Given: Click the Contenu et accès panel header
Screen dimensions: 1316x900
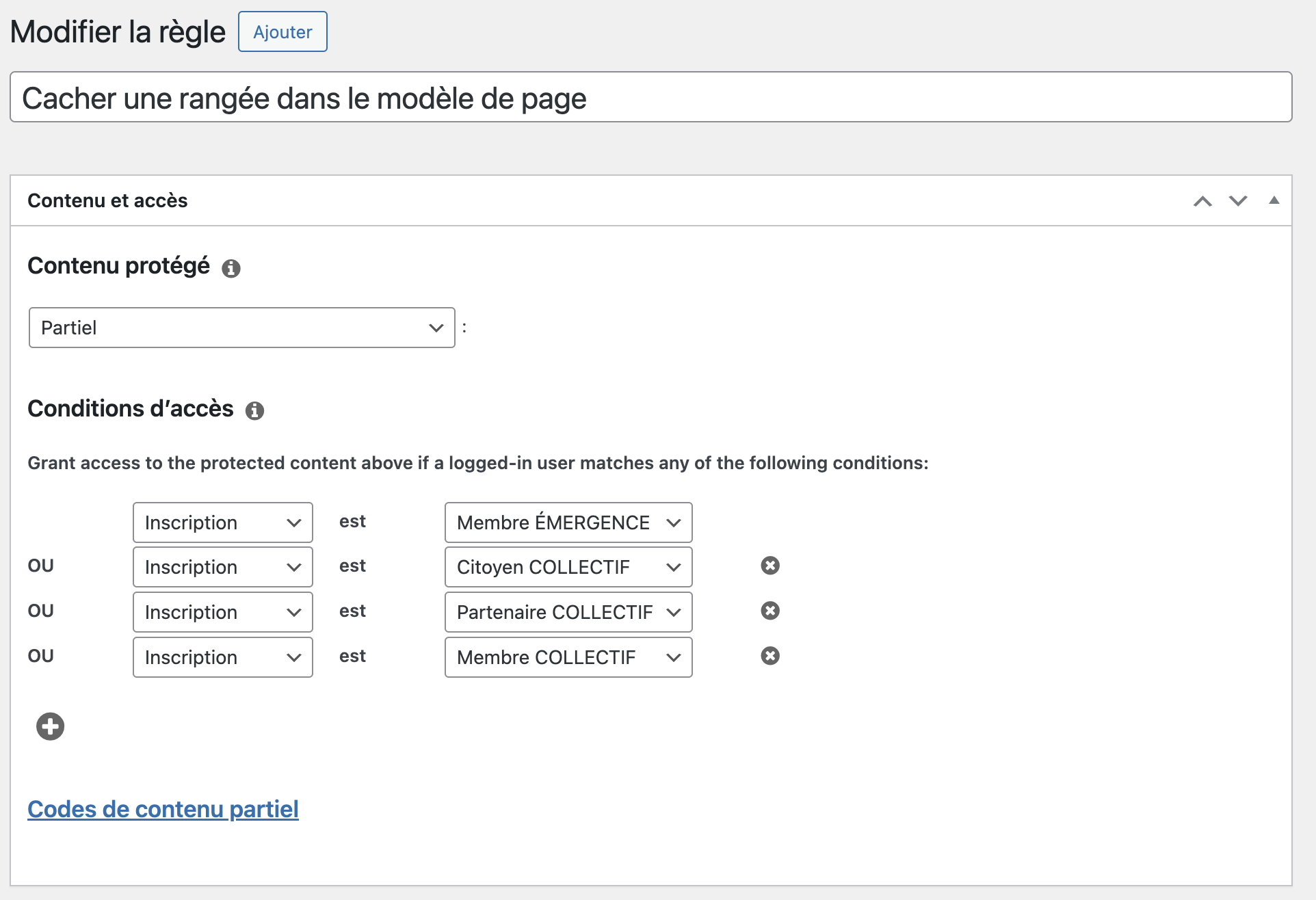Looking at the screenshot, I should 107,200.
